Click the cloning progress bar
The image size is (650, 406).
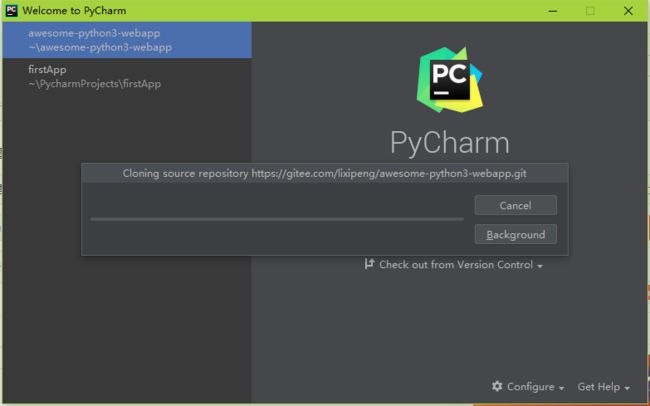[x=277, y=219]
